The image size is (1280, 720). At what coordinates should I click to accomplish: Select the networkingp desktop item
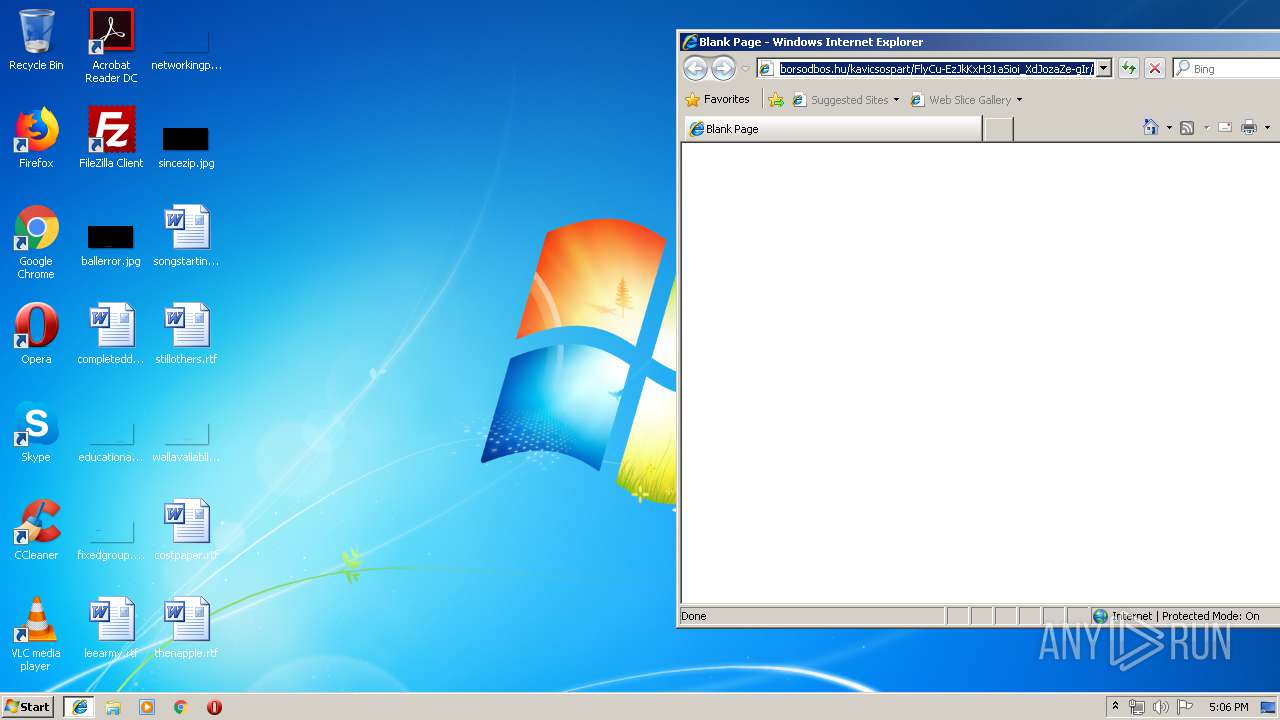(x=186, y=50)
